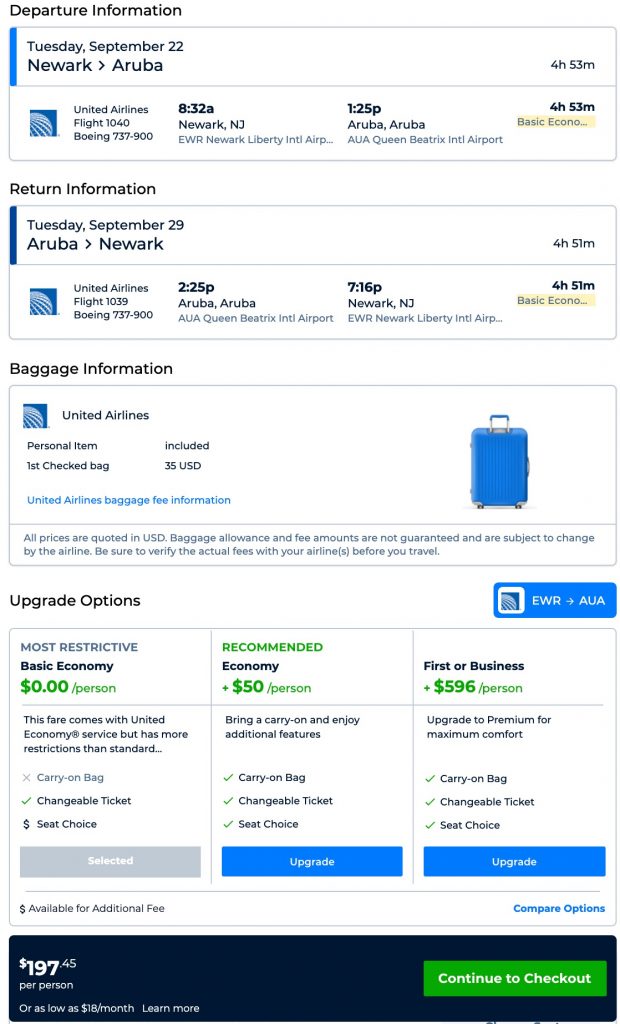
Task: Click return flight Basic Economy fare label
Action: coord(555,300)
